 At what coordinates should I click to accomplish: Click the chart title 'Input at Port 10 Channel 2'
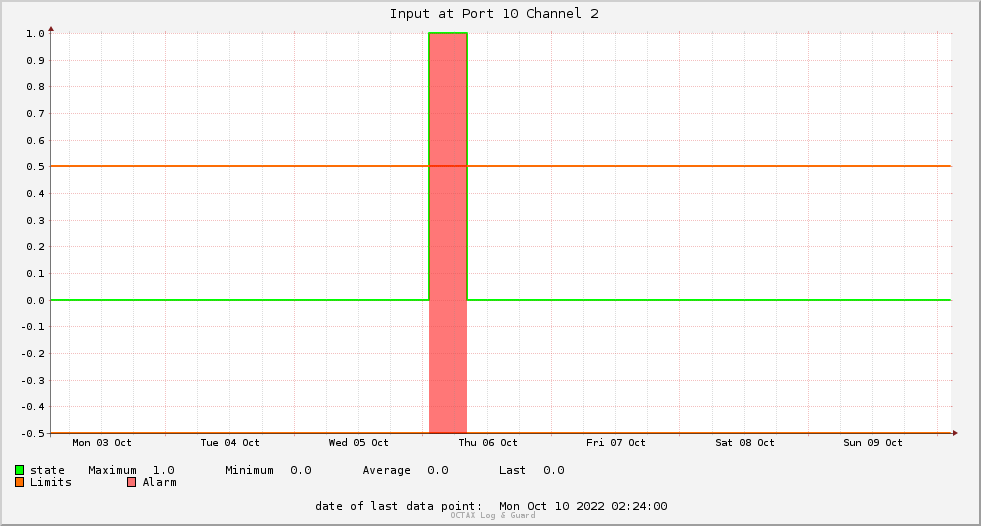(494, 14)
